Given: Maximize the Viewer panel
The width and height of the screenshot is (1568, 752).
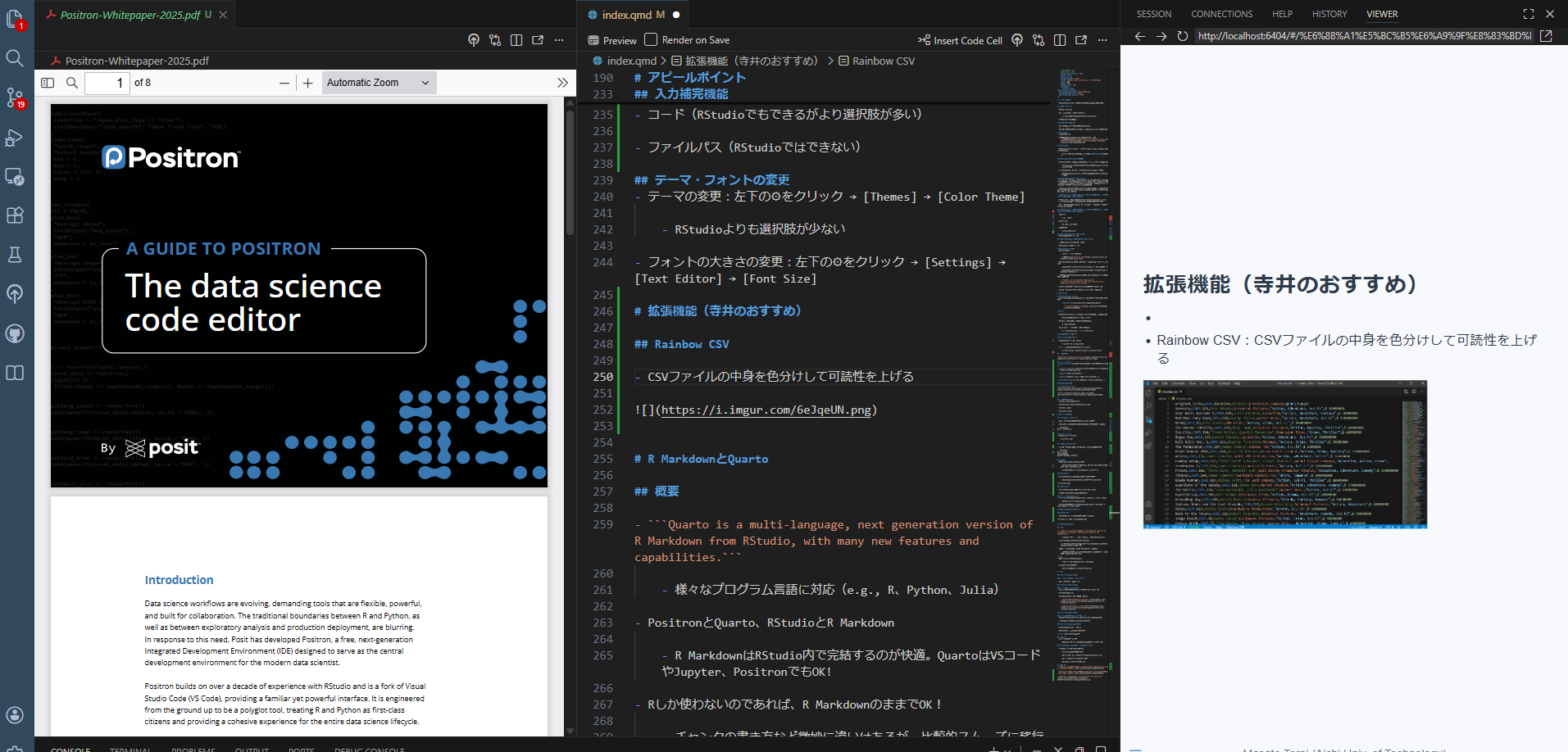Looking at the screenshot, I should click(1528, 14).
